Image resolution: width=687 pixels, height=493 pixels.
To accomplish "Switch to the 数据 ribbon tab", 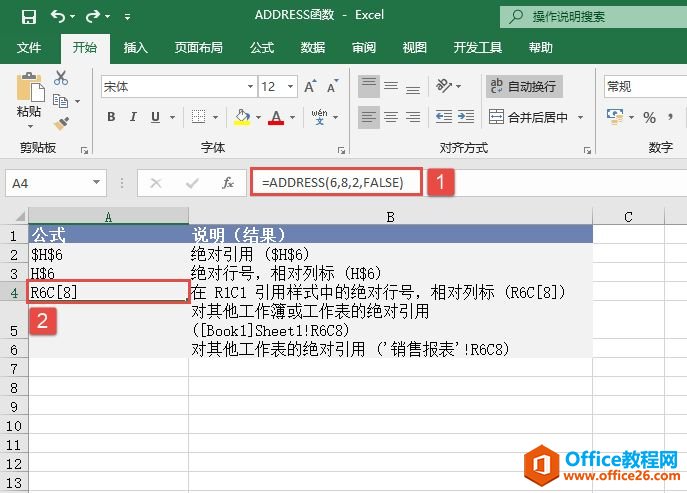I will [x=312, y=47].
